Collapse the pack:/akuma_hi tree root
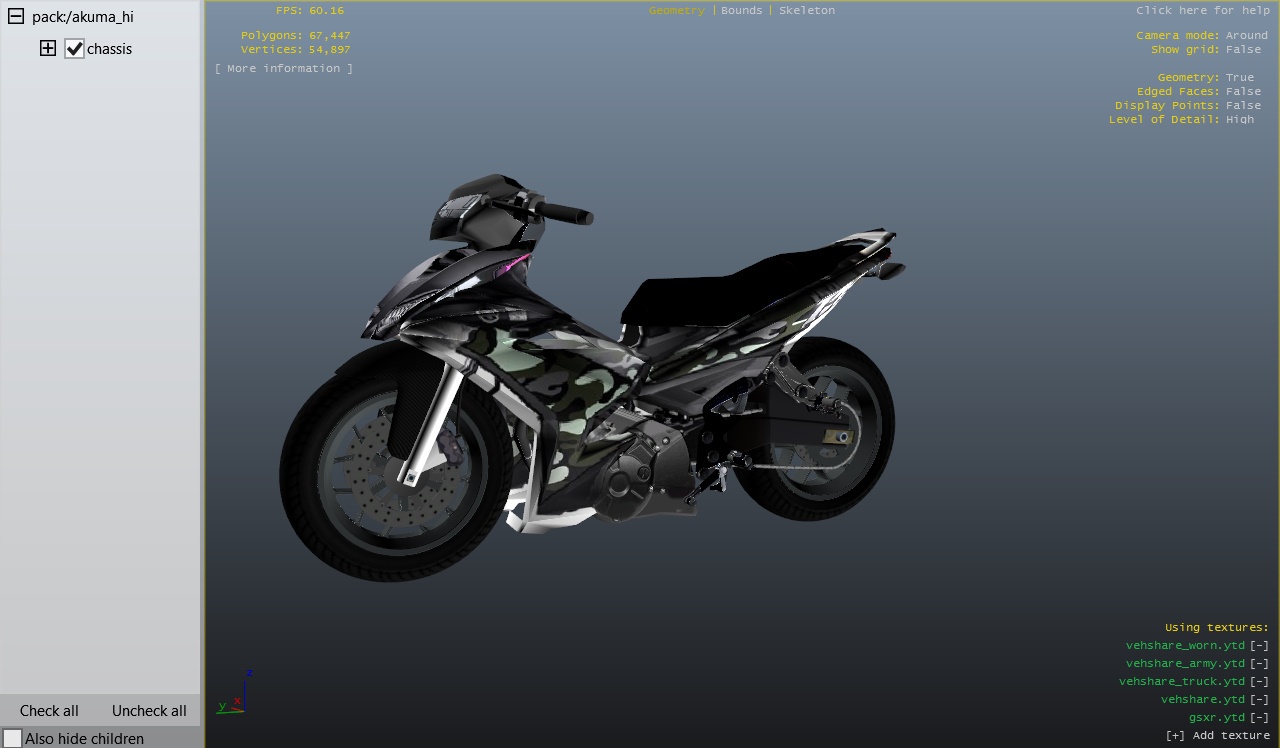 (15, 17)
